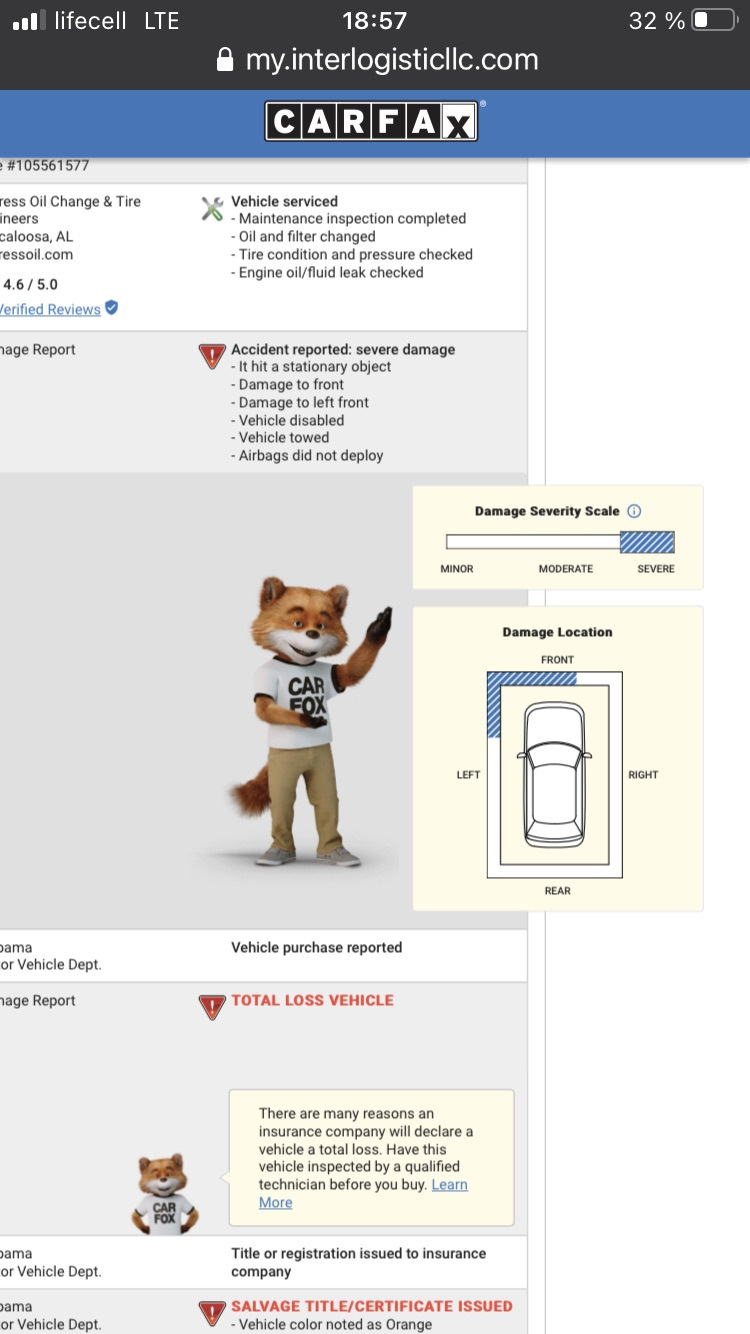Viewport: 750px width, 1334px height.
Task: Tap the red accident warning icon
Action: click(212, 356)
